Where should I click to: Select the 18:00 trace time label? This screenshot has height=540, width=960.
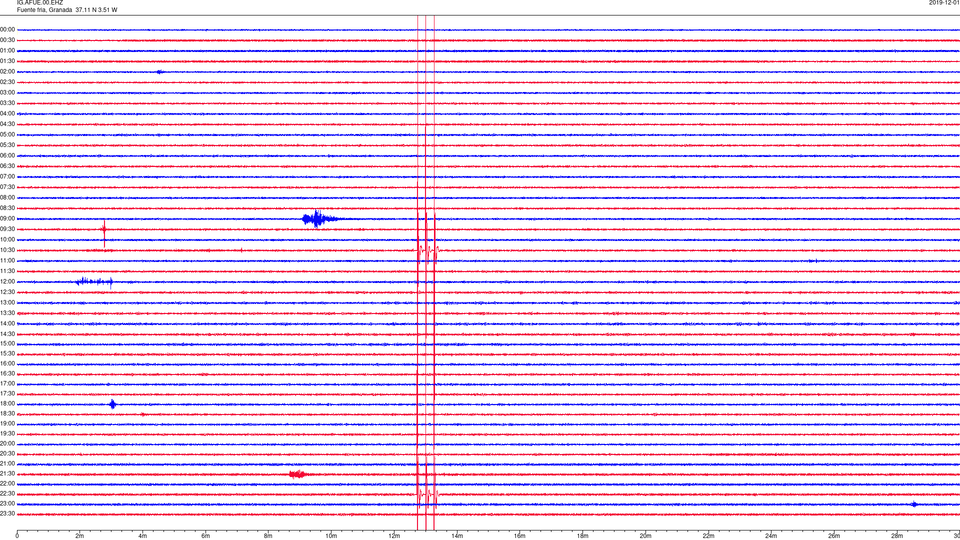(8, 403)
